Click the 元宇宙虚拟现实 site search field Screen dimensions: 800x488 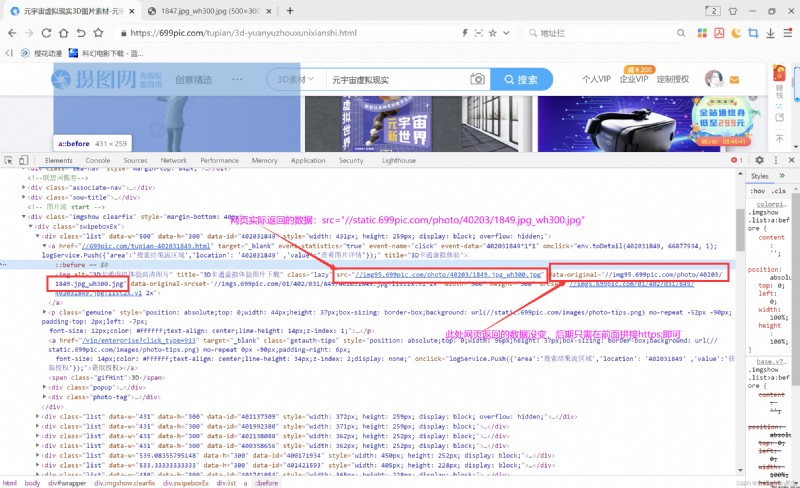click(x=398, y=80)
